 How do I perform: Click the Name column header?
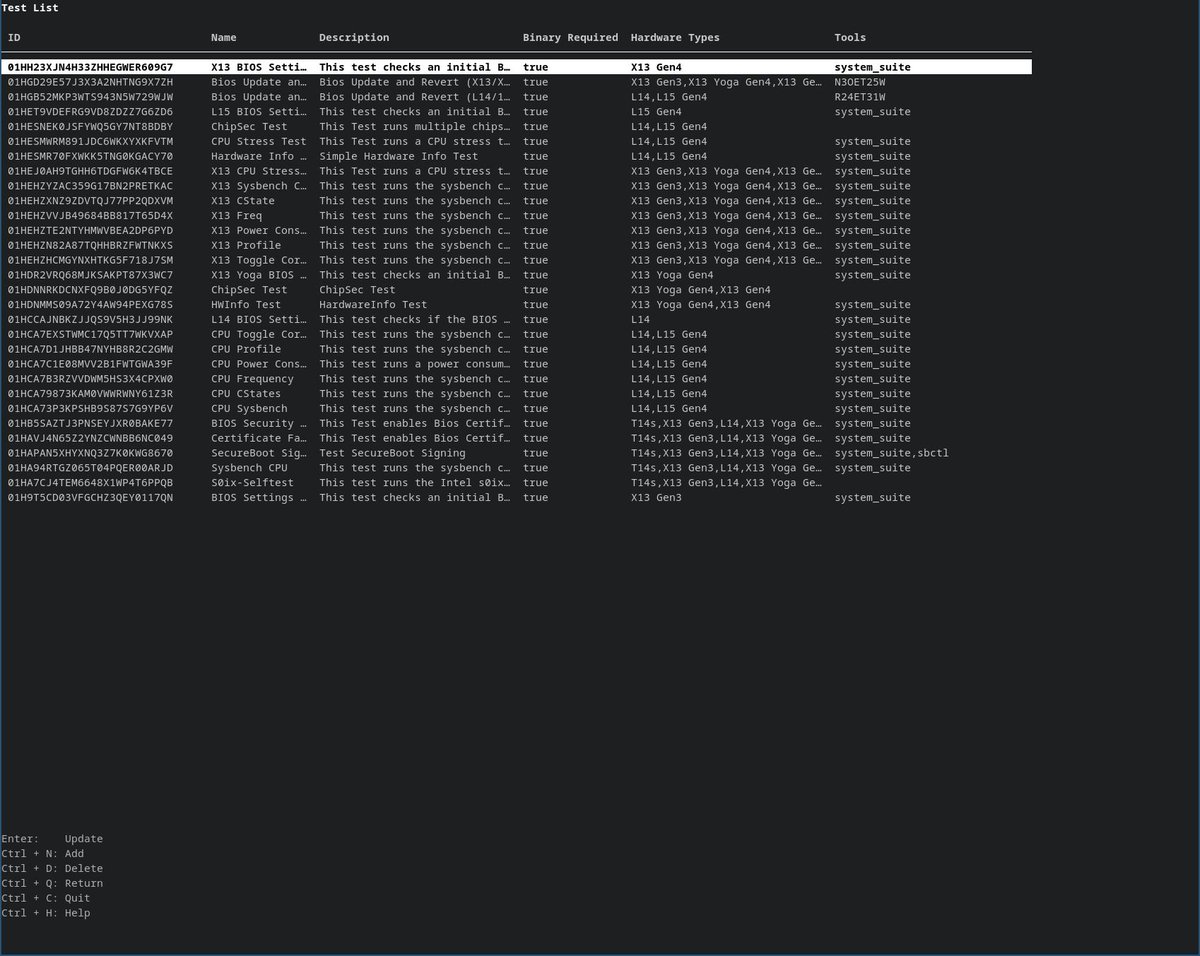pos(224,38)
